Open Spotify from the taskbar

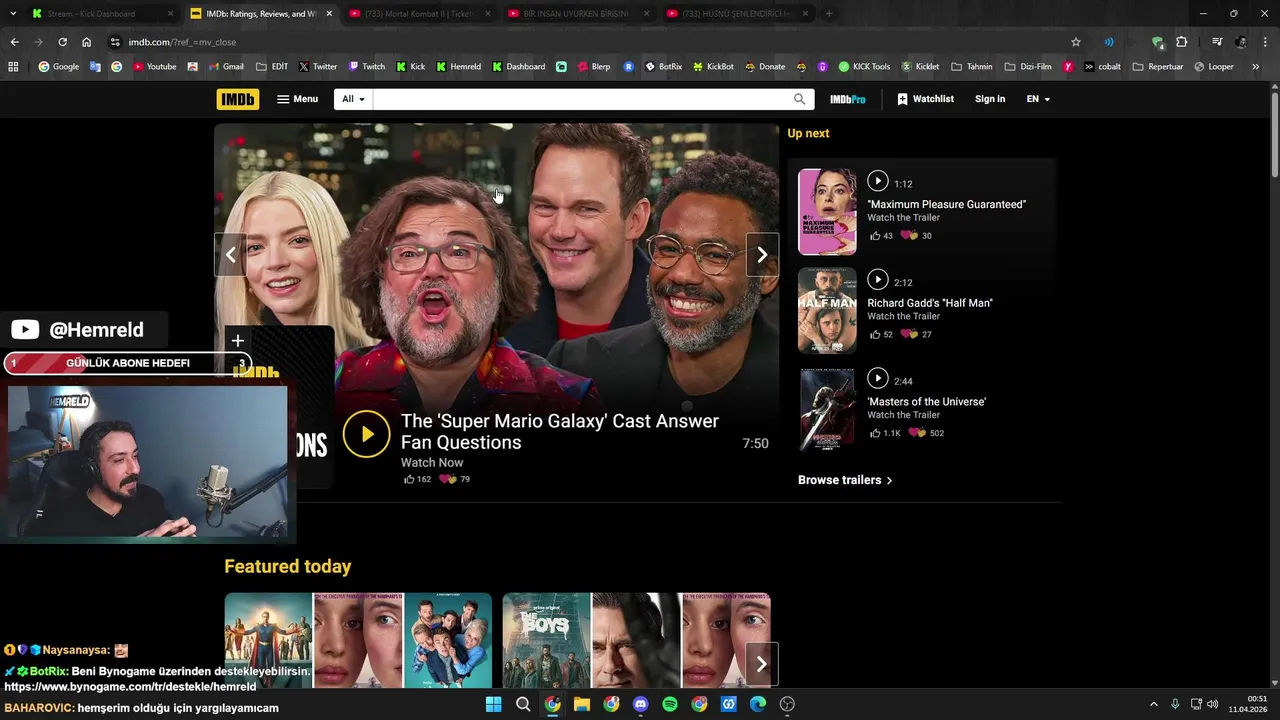tap(670, 704)
